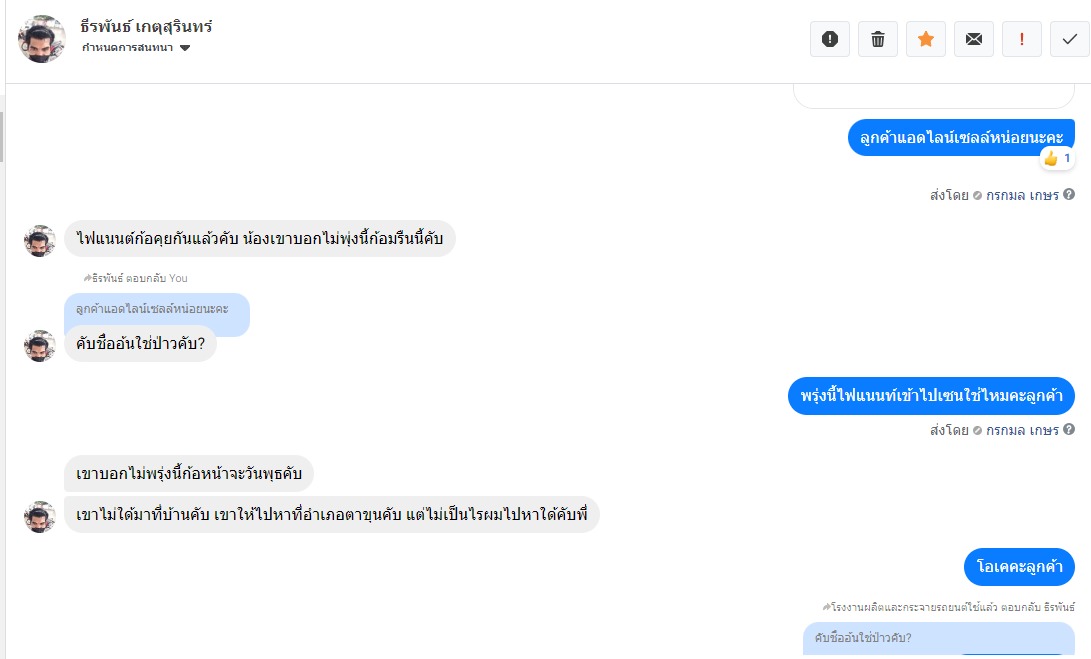
Task: Mark conversation unread via envelope icon
Action: point(973,39)
